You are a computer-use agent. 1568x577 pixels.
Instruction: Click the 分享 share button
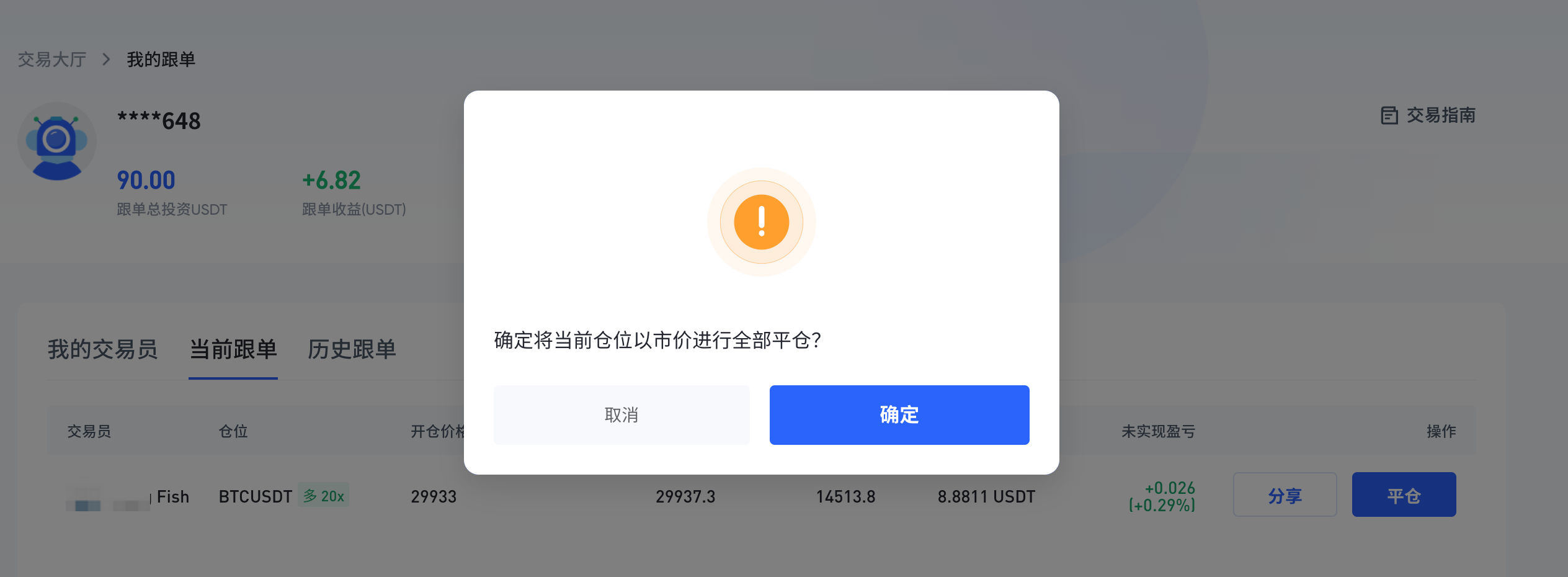click(1285, 495)
